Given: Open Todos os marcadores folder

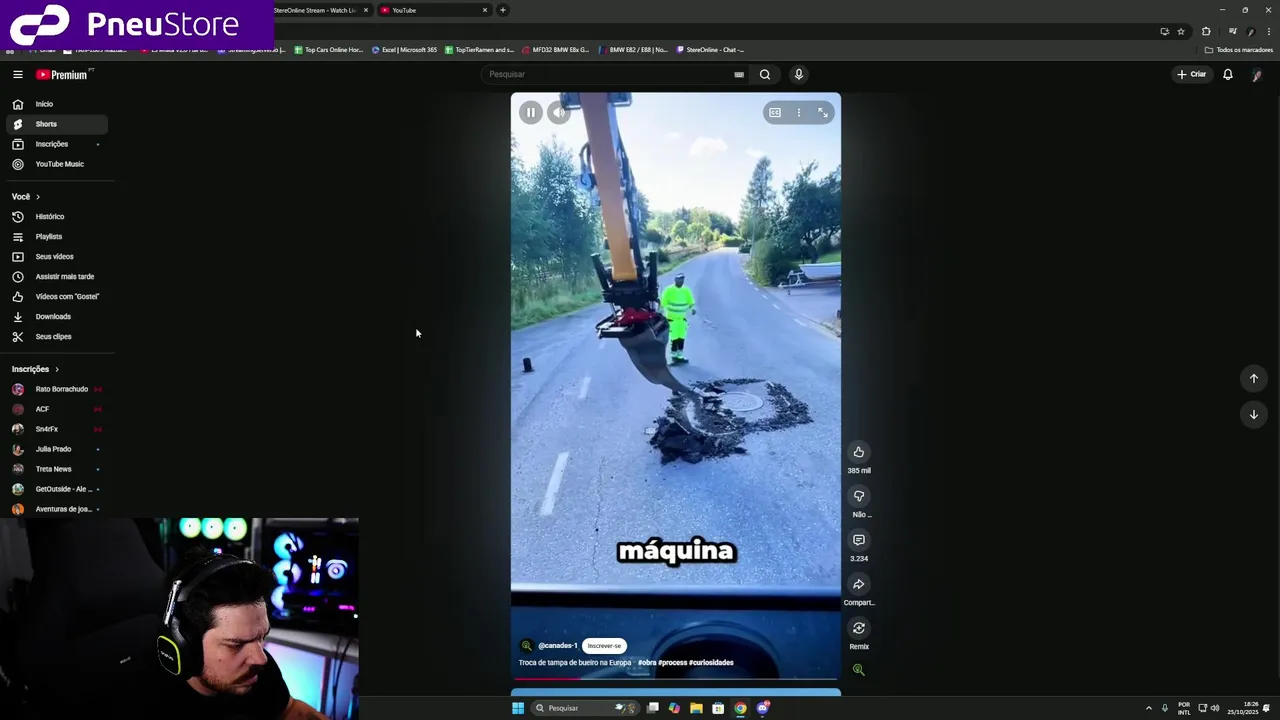Looking at the screenshot, I should (1239, 50).
